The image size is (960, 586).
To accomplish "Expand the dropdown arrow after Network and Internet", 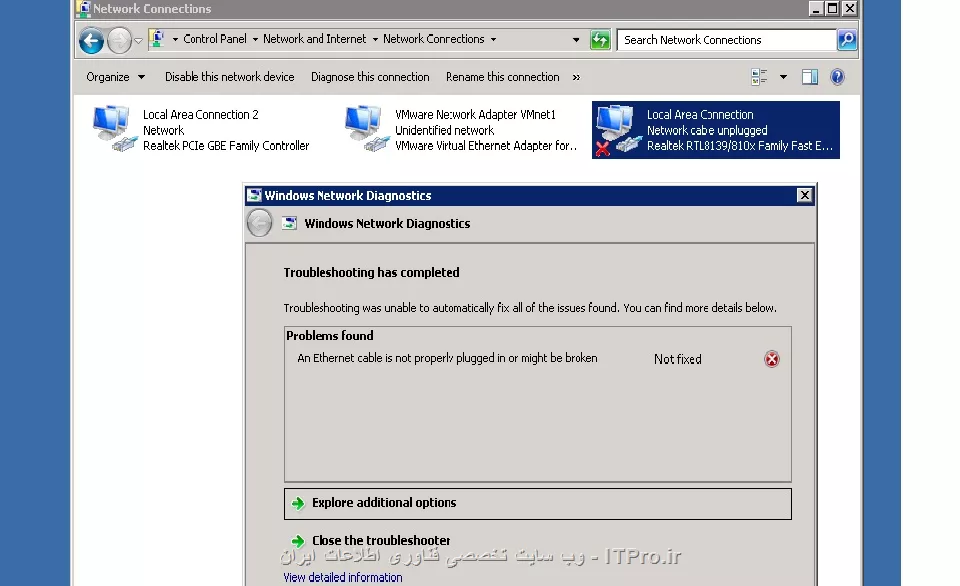I will (x=375, y=39).
